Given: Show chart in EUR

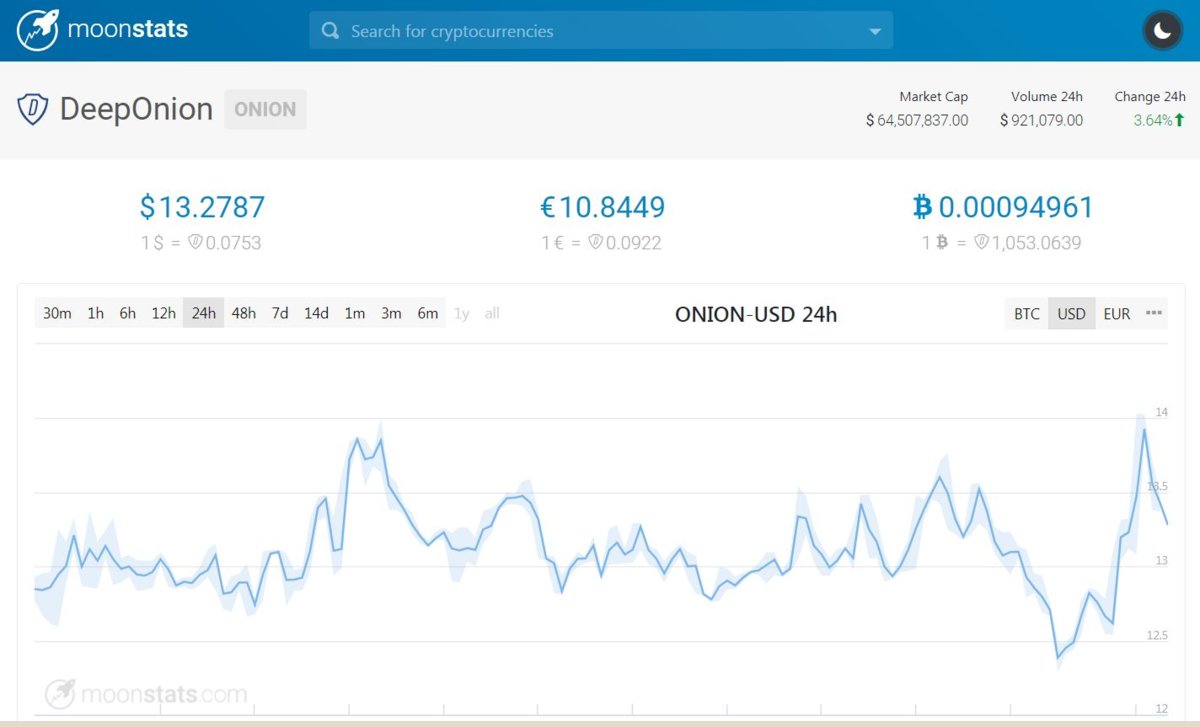Looking at the screenshot, I should (1117, 313).
